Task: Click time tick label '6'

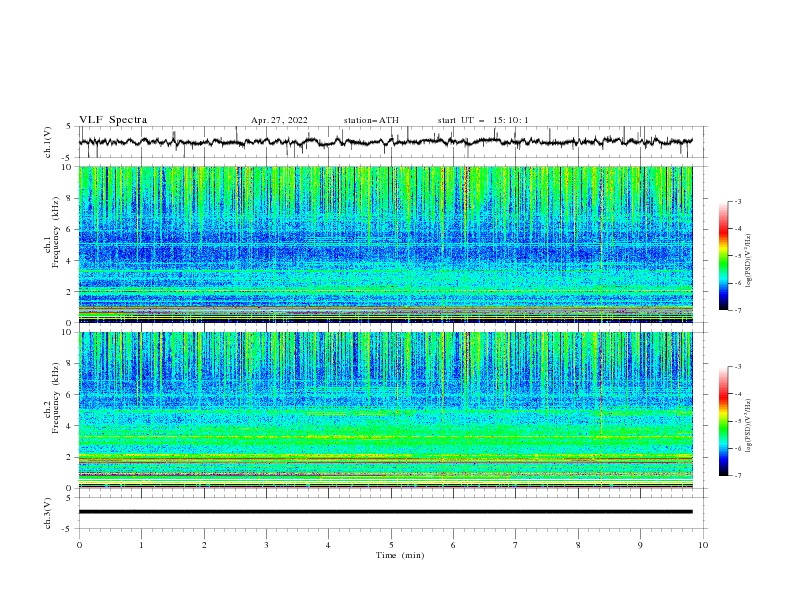Action: click(x=453, y=545)
